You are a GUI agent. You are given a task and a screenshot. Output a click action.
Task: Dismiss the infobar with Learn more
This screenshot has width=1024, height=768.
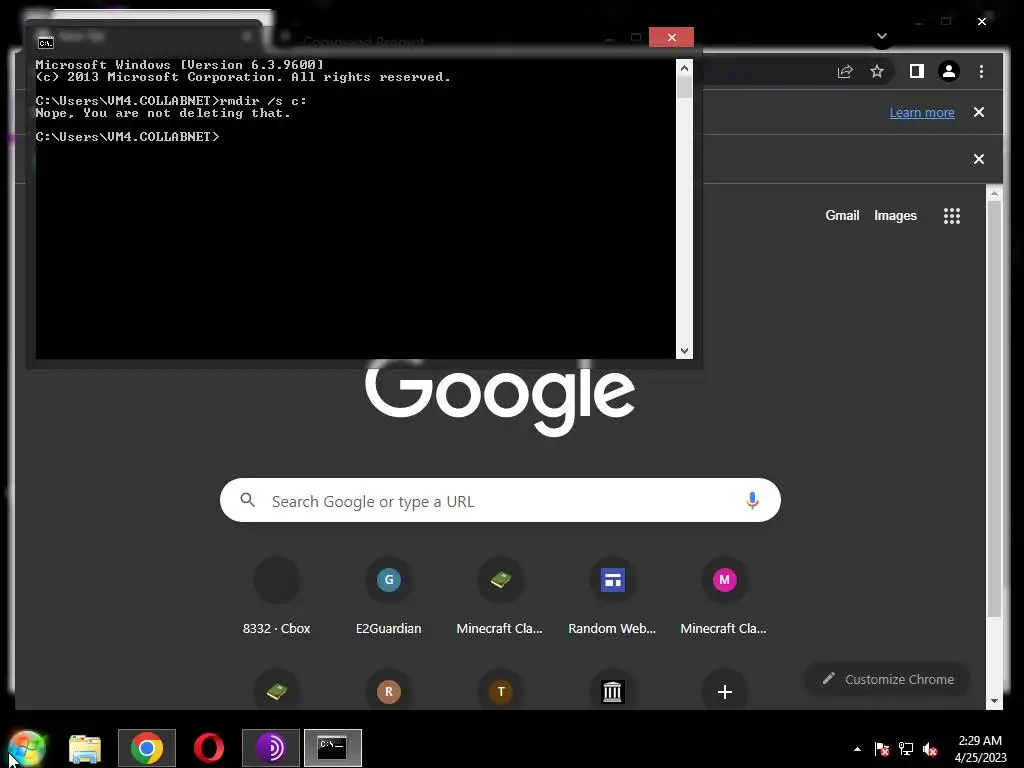[979, 112]
